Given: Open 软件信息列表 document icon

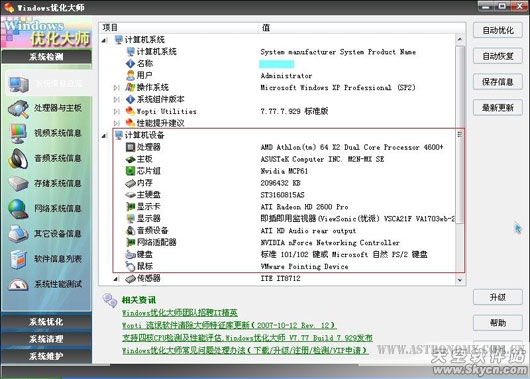Looking at the screenshot, I should coord(18,259).
